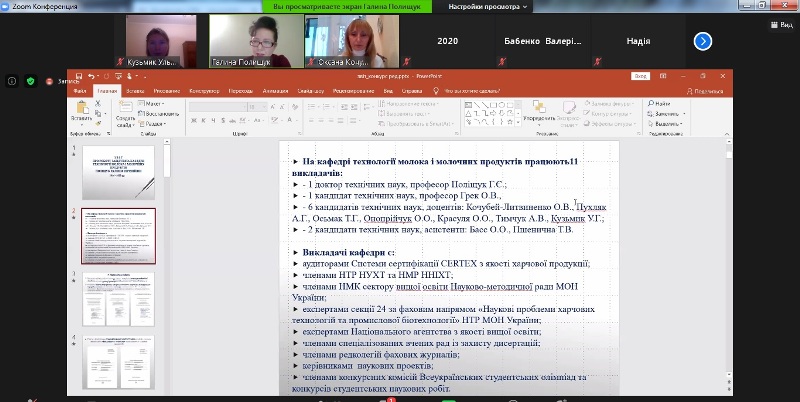Toggle text shadow (S) formatting
800x402 pixels.
click(x=223, y=120)
